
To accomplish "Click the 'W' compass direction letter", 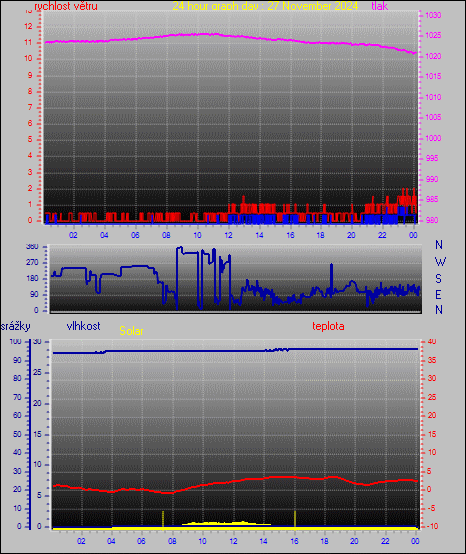I will (440, 262).
